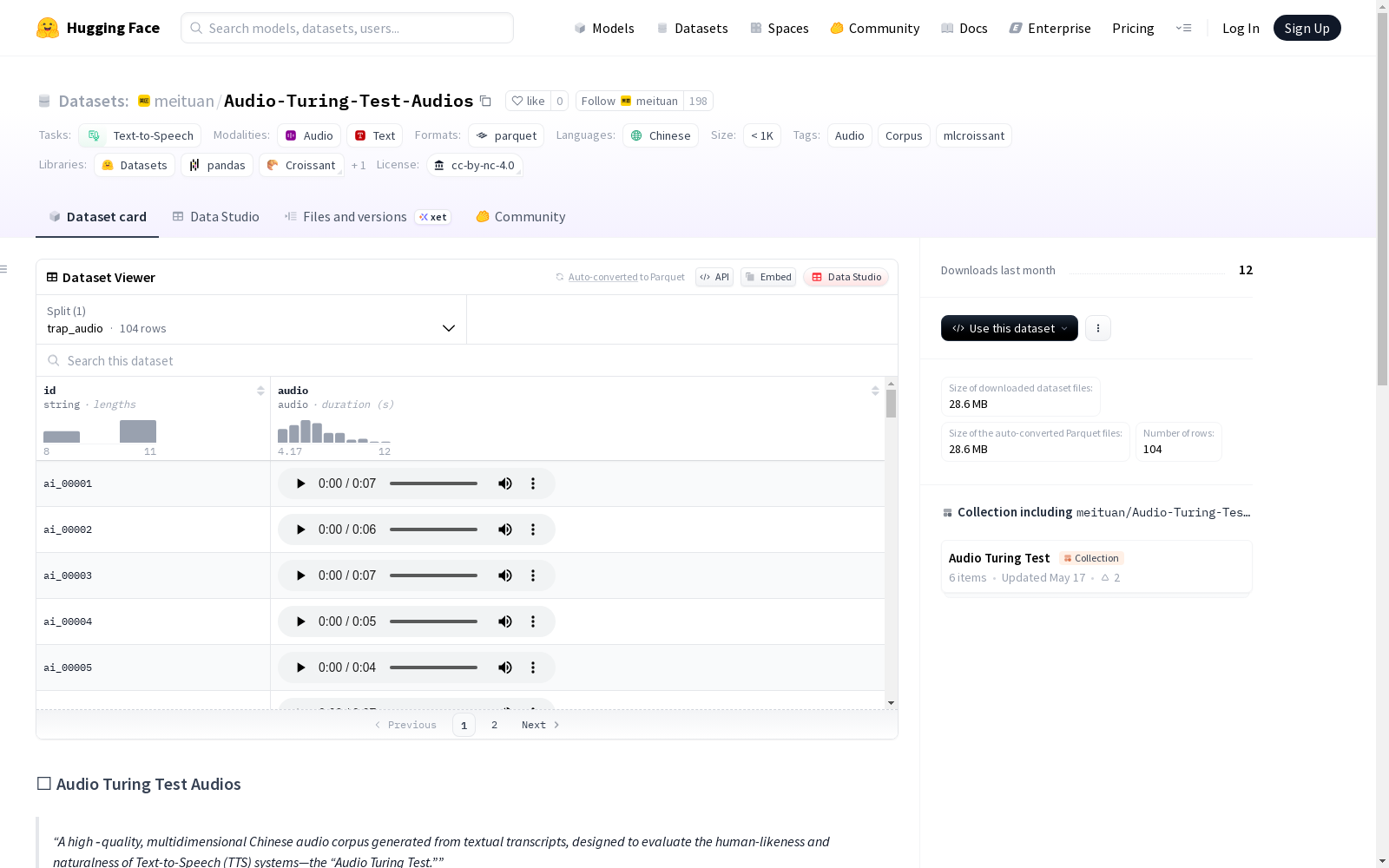Screen dimensions: 1389x868
Task: Mute the ai_00005 audio player
Action: tap(505, 667)
